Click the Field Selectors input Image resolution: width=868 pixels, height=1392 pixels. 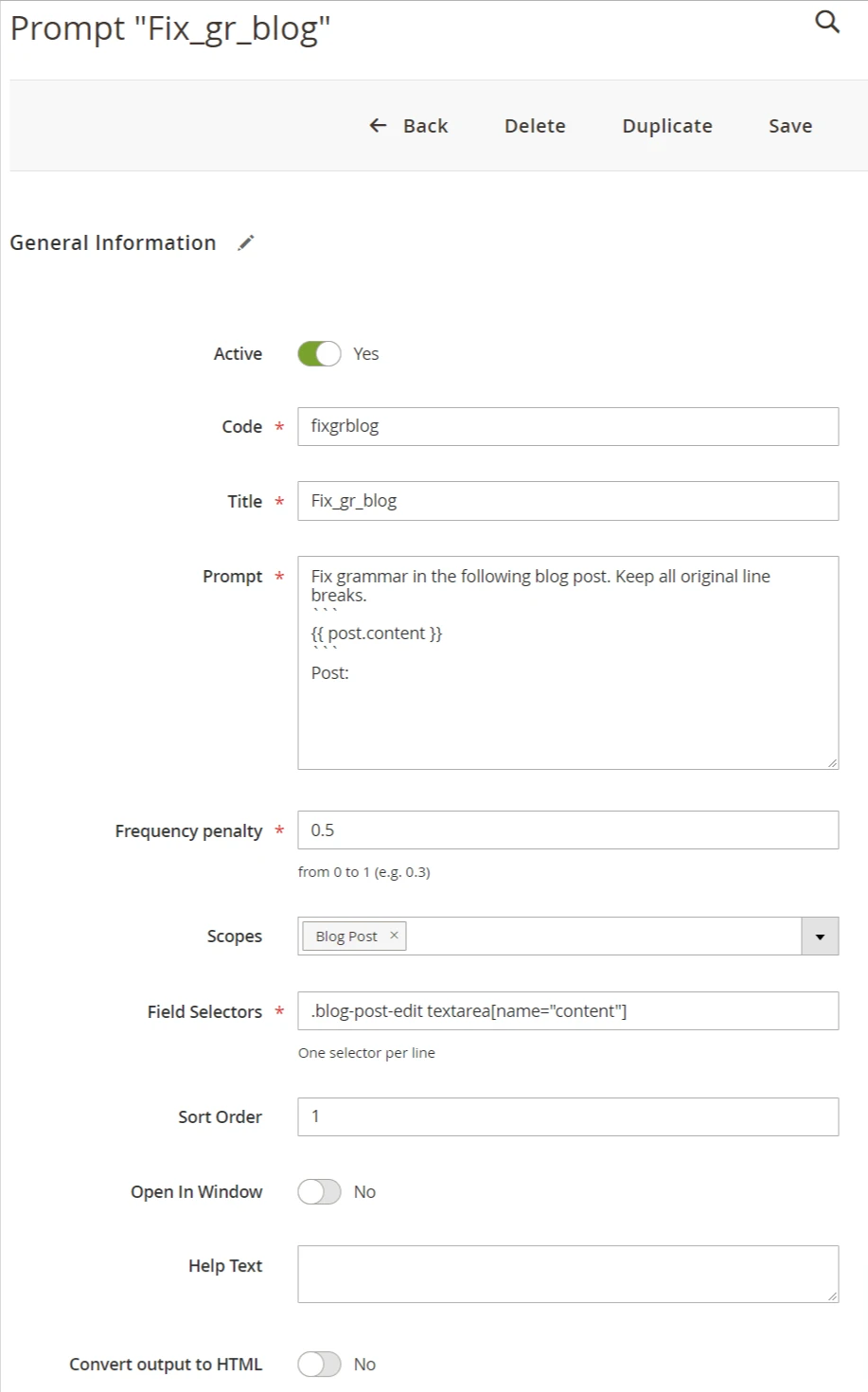[x=568, y=1011]
